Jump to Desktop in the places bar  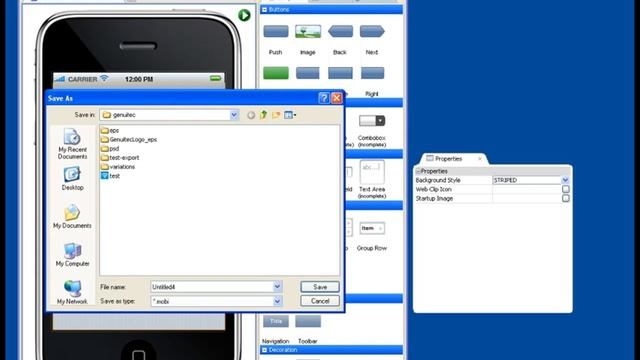tap(72, 178)
